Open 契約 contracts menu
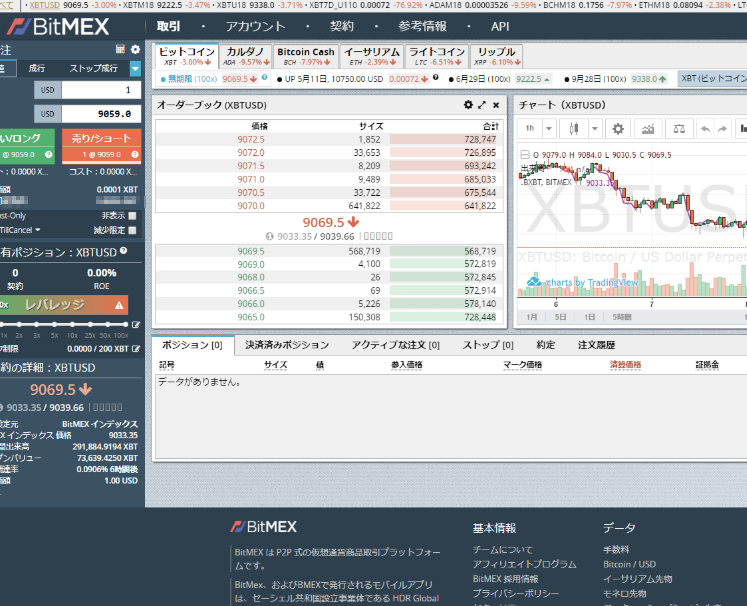The height and width of the screenshot is (606, 747). [342, 27]
